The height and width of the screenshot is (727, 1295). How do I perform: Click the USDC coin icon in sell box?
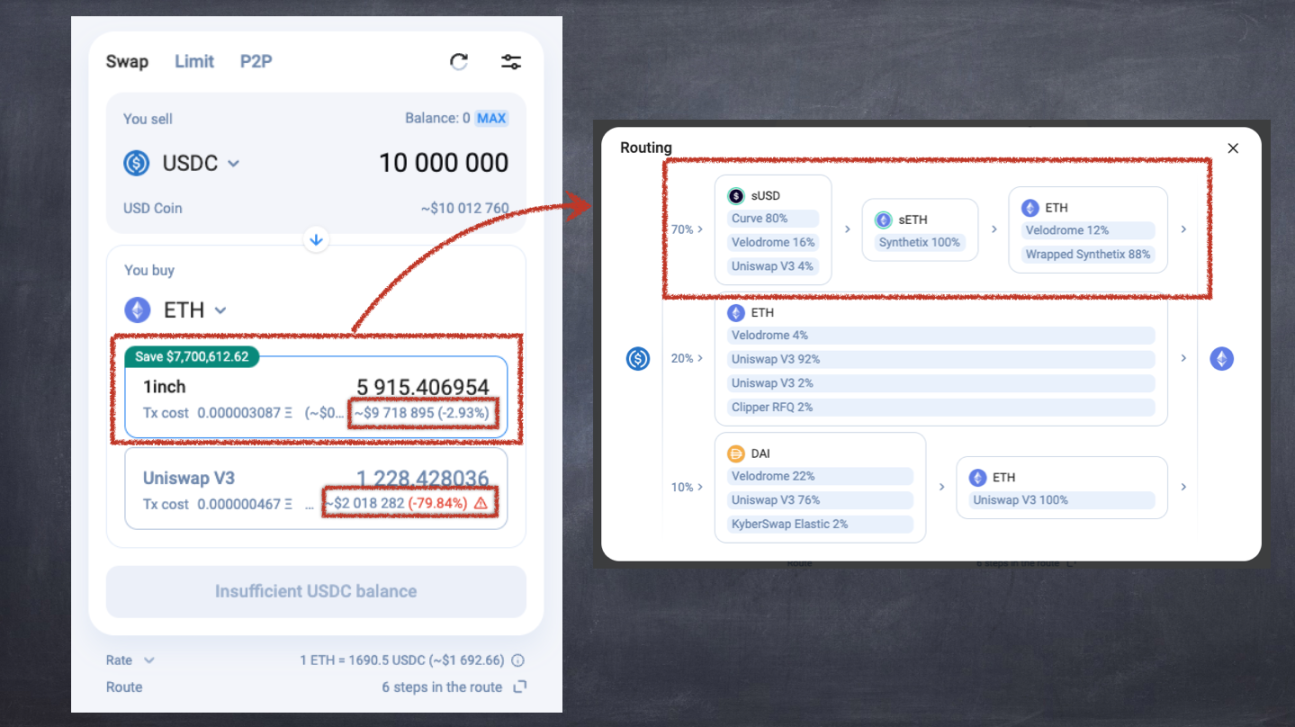[137, 163]
